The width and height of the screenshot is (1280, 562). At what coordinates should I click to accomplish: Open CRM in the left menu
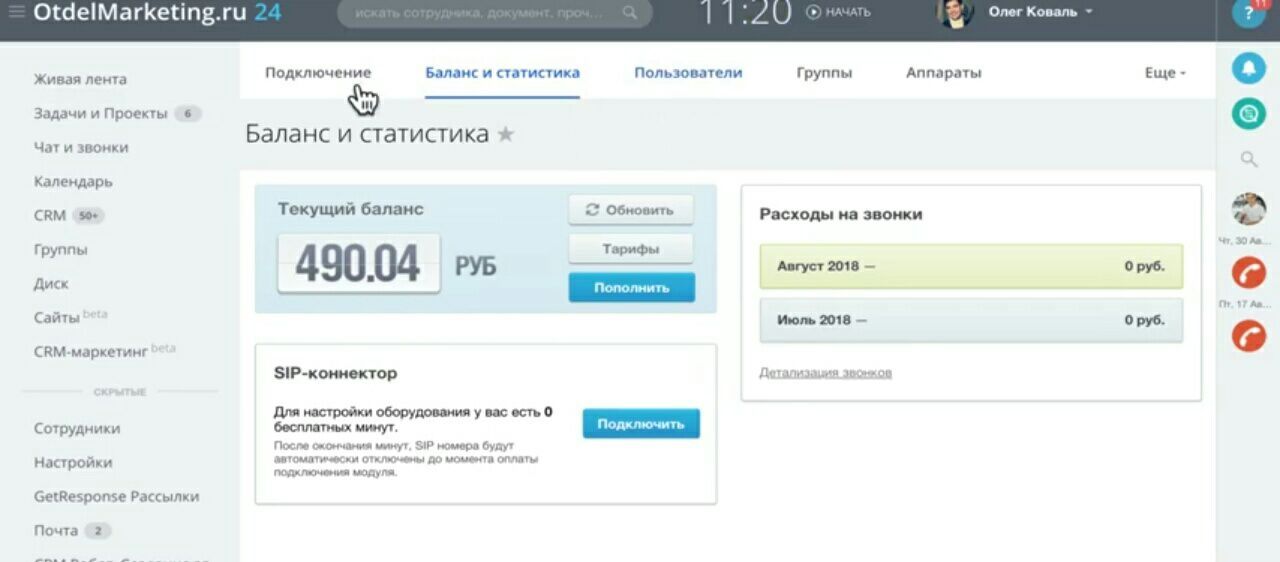click(x=50, y=215)
